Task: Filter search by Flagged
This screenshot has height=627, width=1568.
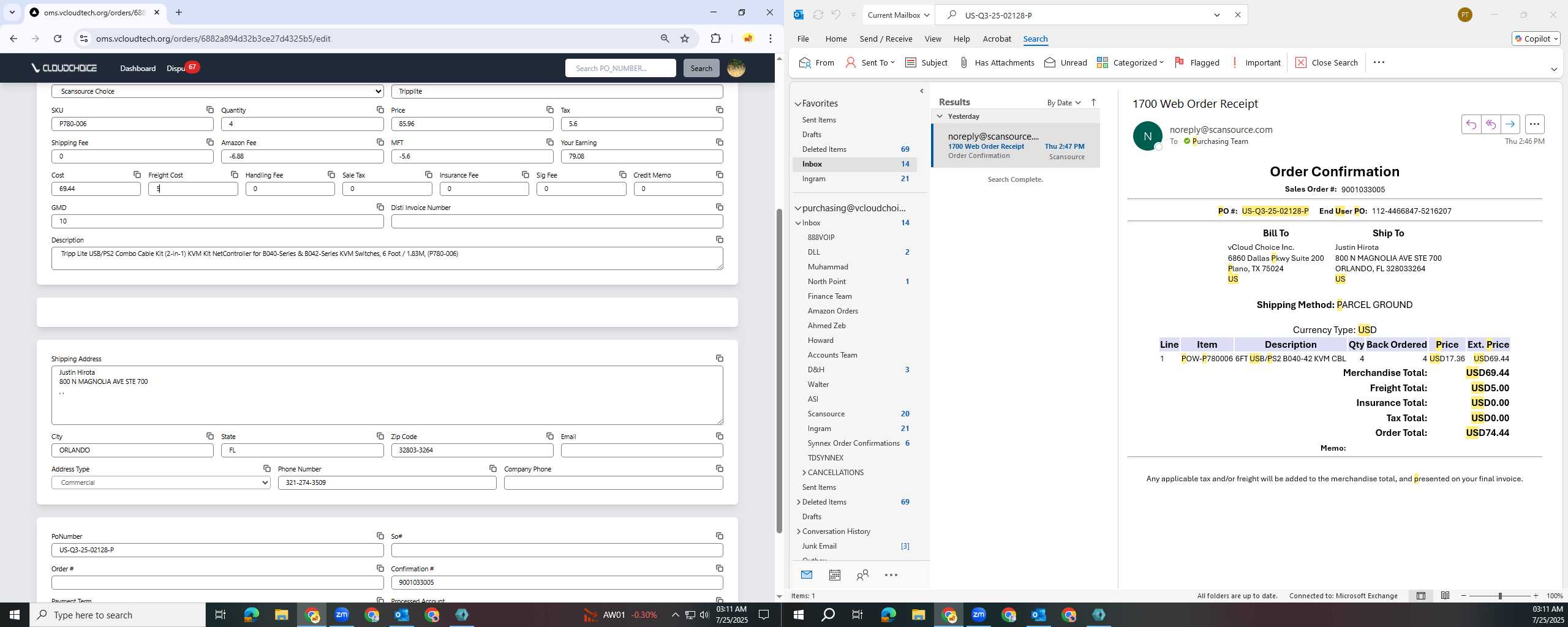Action: click(x=1197, y=62)
